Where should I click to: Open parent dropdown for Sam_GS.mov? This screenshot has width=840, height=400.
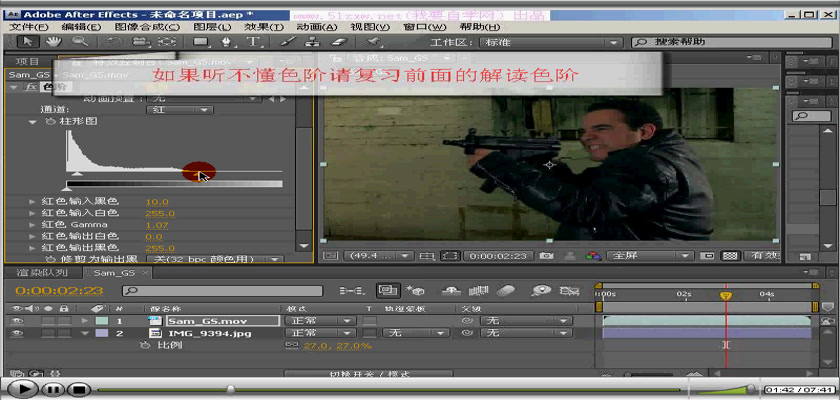coord(526,321)
